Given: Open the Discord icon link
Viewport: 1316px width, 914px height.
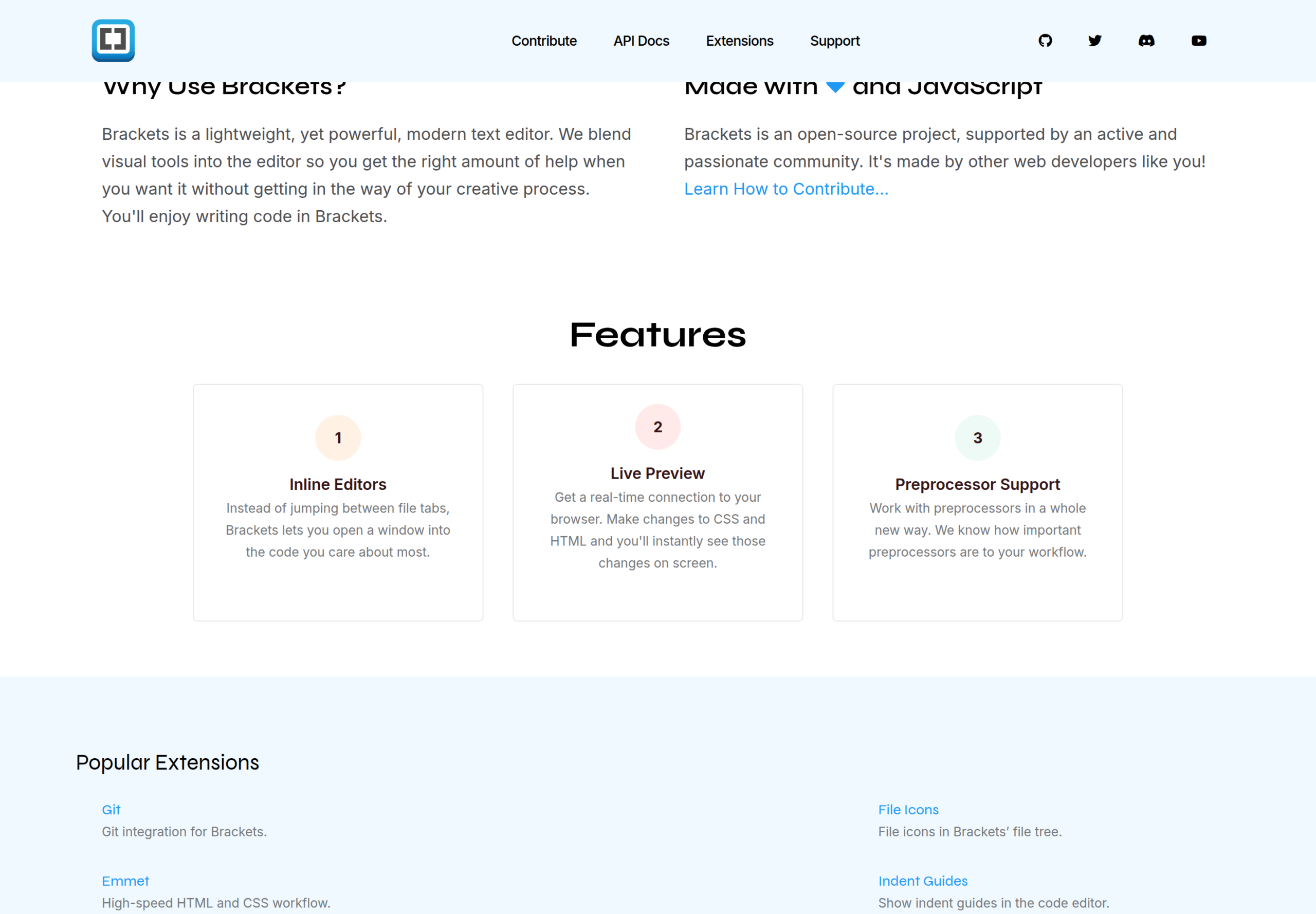Looking at the screenshot, I should [x=1146, y=41].
